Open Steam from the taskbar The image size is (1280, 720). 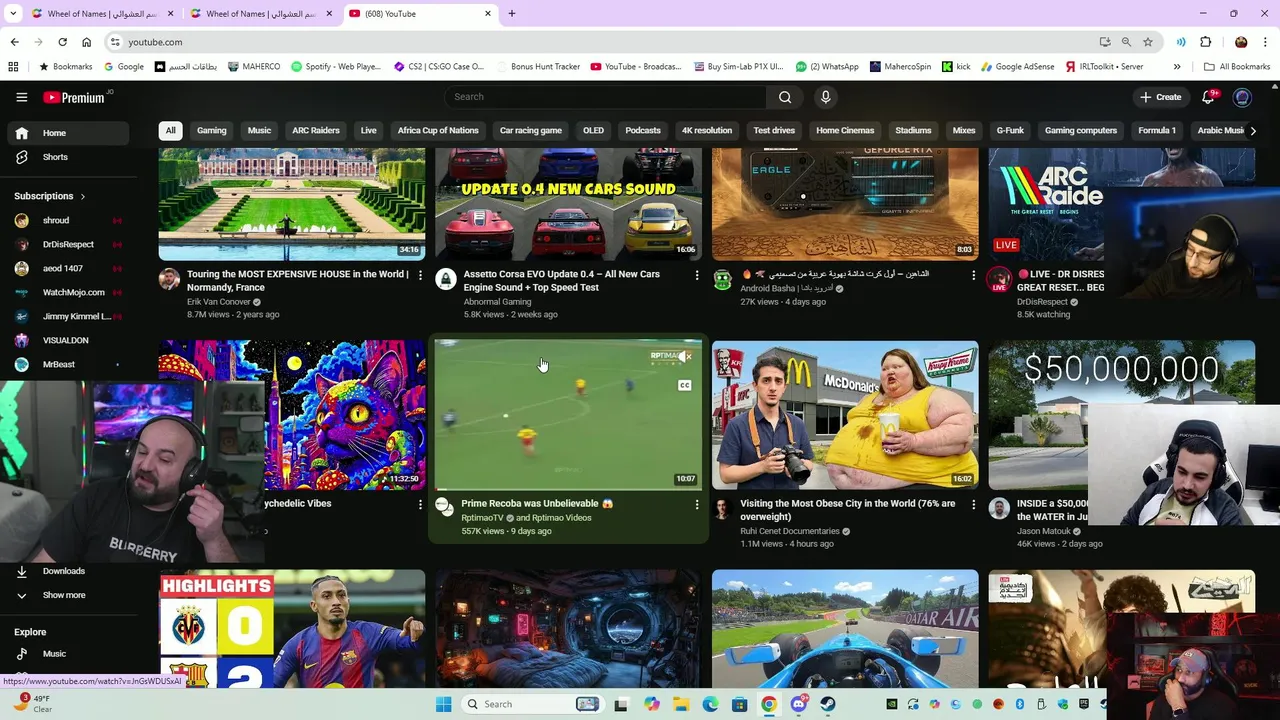coord(828,704)
